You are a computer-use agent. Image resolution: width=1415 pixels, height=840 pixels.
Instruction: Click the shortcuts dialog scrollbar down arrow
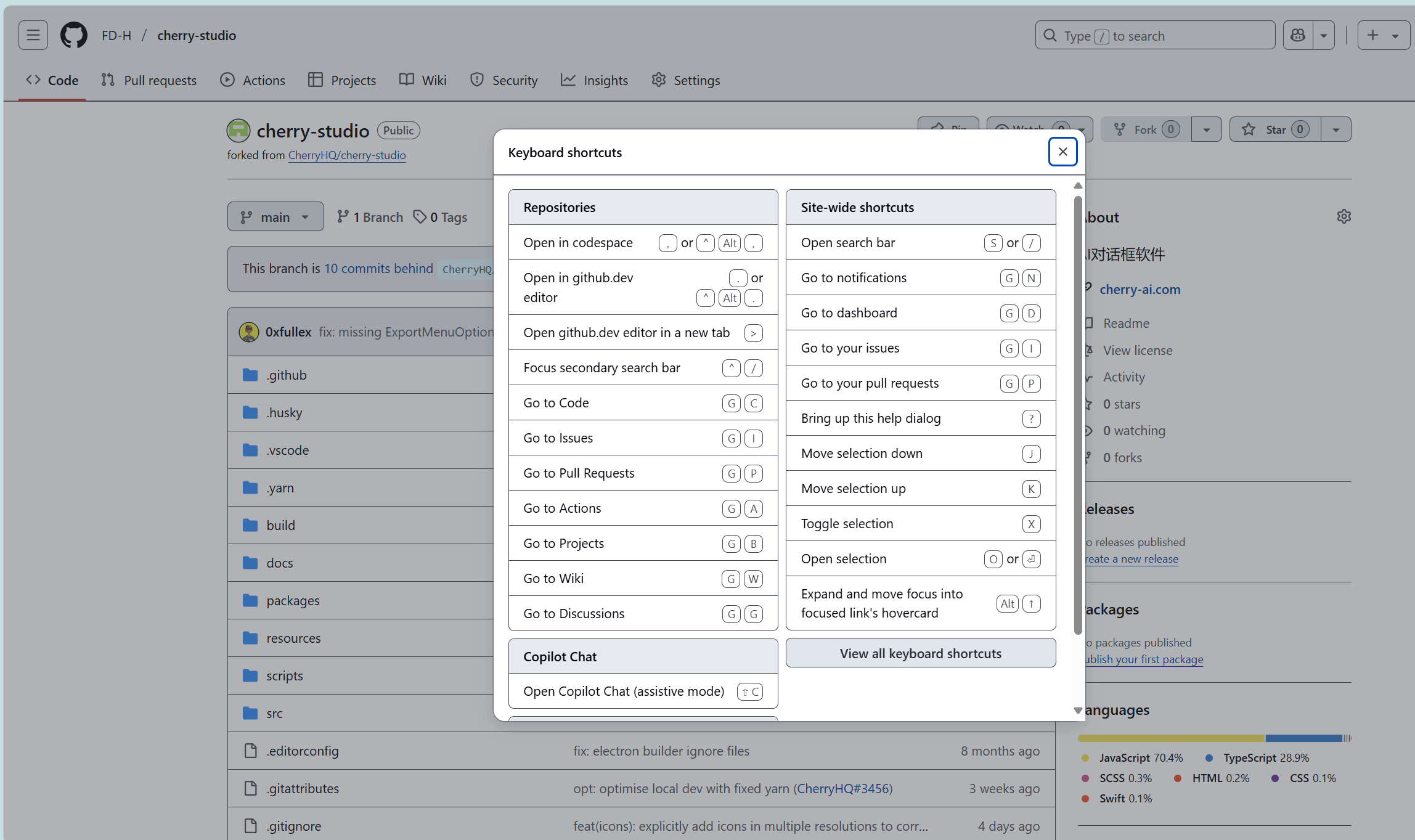point(1077,711)
